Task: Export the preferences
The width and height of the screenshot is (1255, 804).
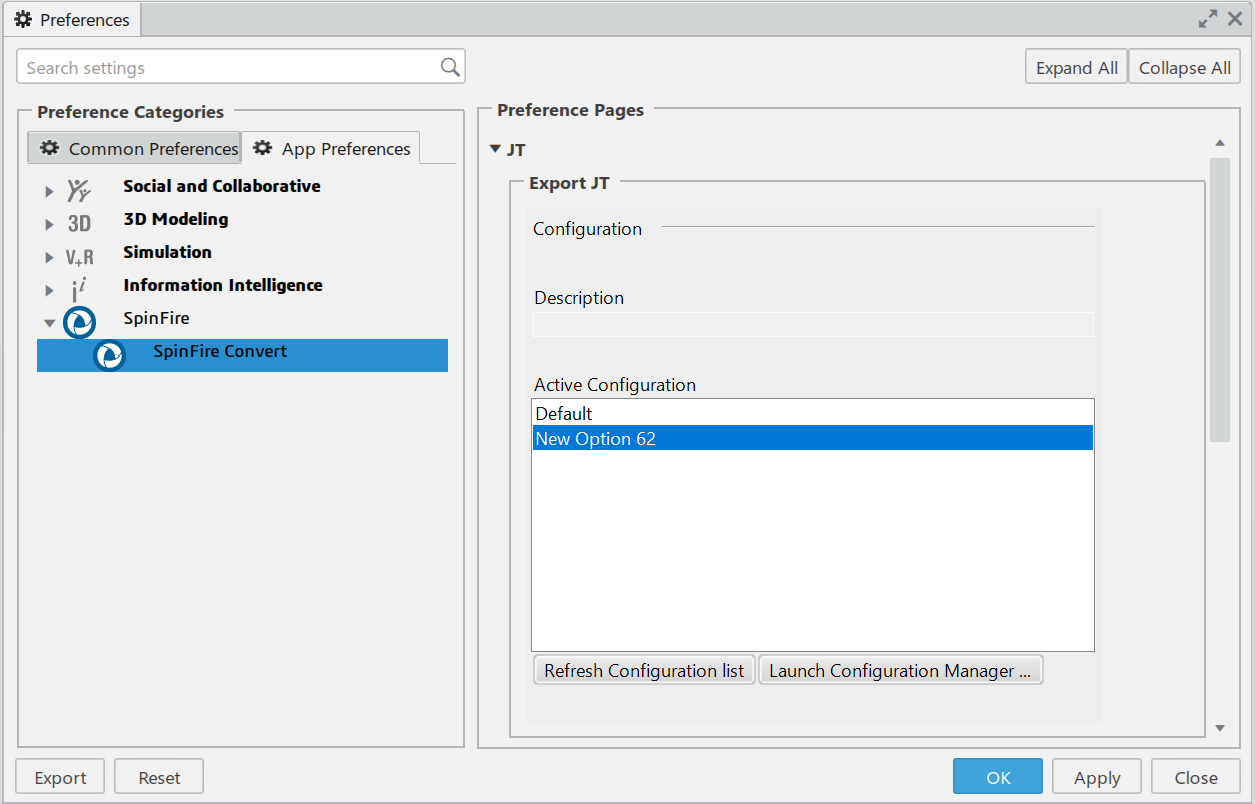Action: (x=61, y=777)
